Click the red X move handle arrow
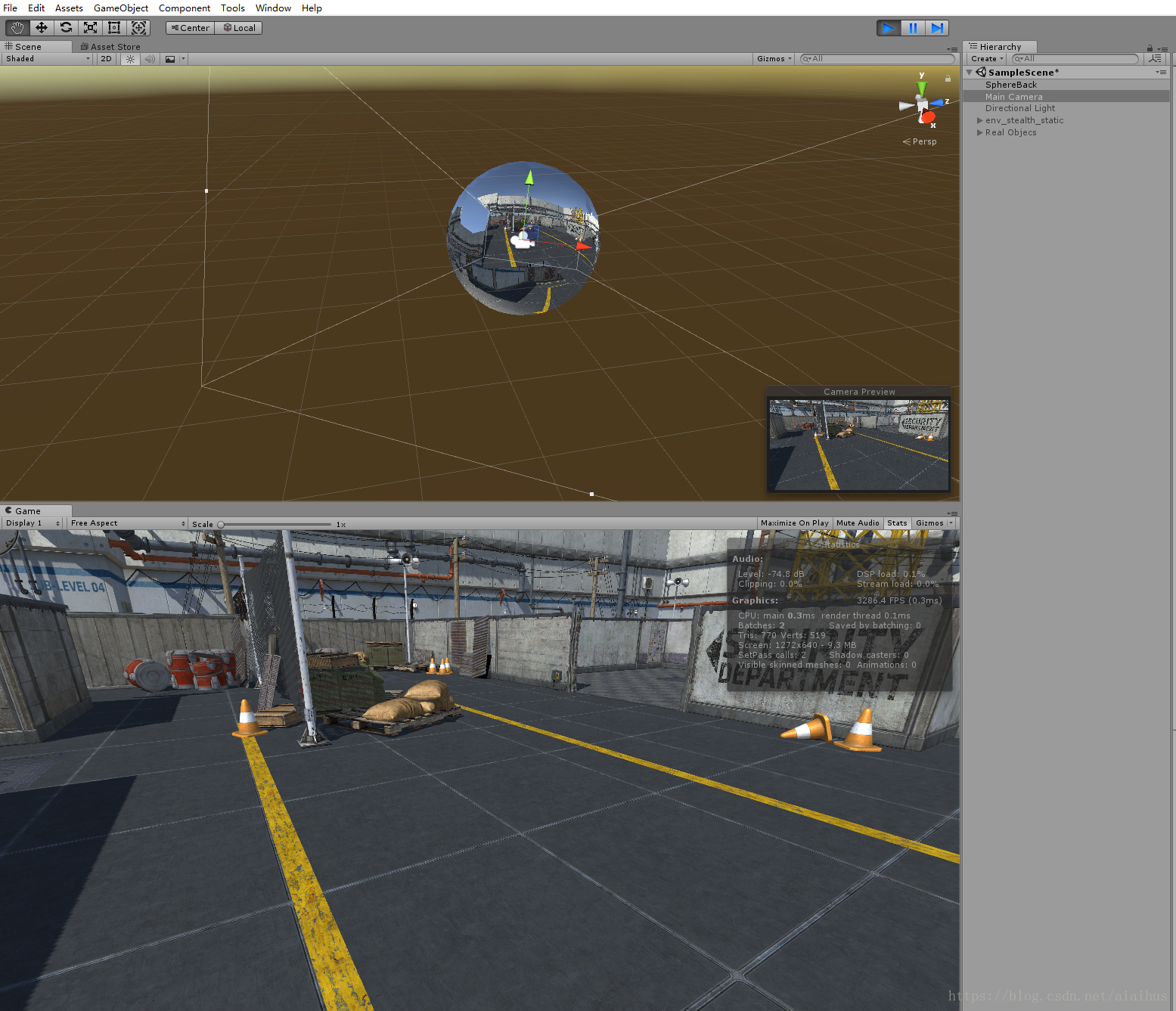1176x1011 pixels. (x=582, y=246)
